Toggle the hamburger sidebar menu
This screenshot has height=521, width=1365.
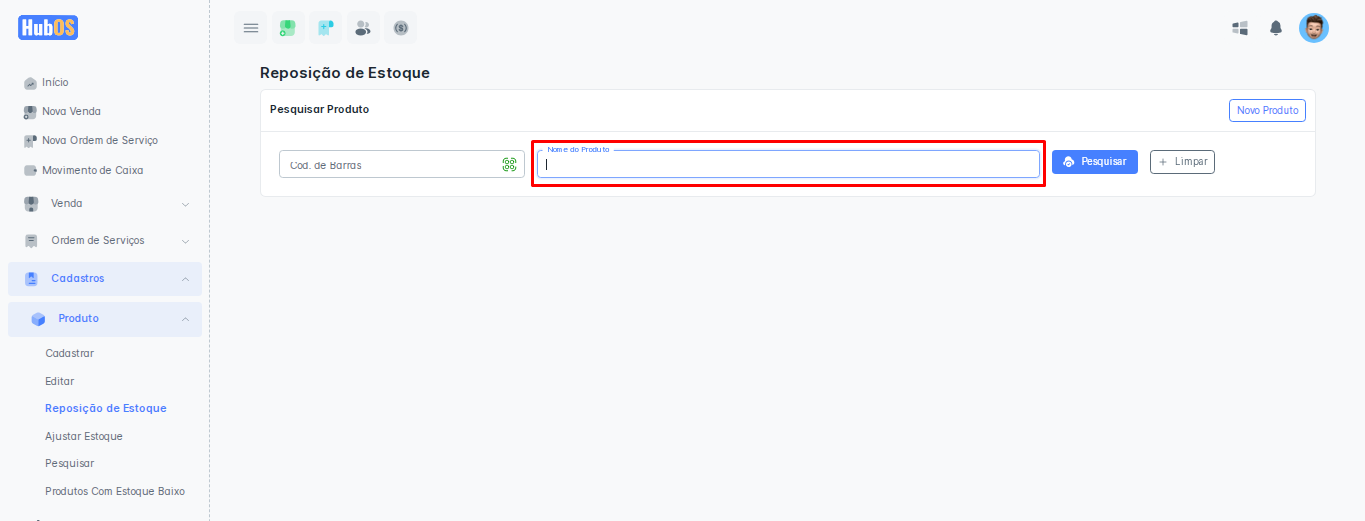[x=251, y=28]
